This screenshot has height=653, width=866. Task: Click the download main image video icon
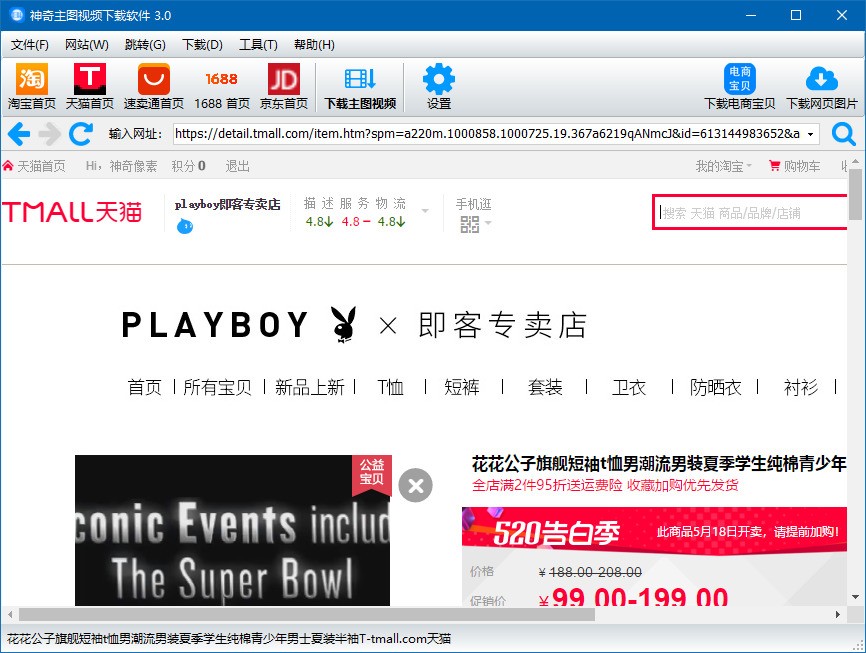pos(360,78)
